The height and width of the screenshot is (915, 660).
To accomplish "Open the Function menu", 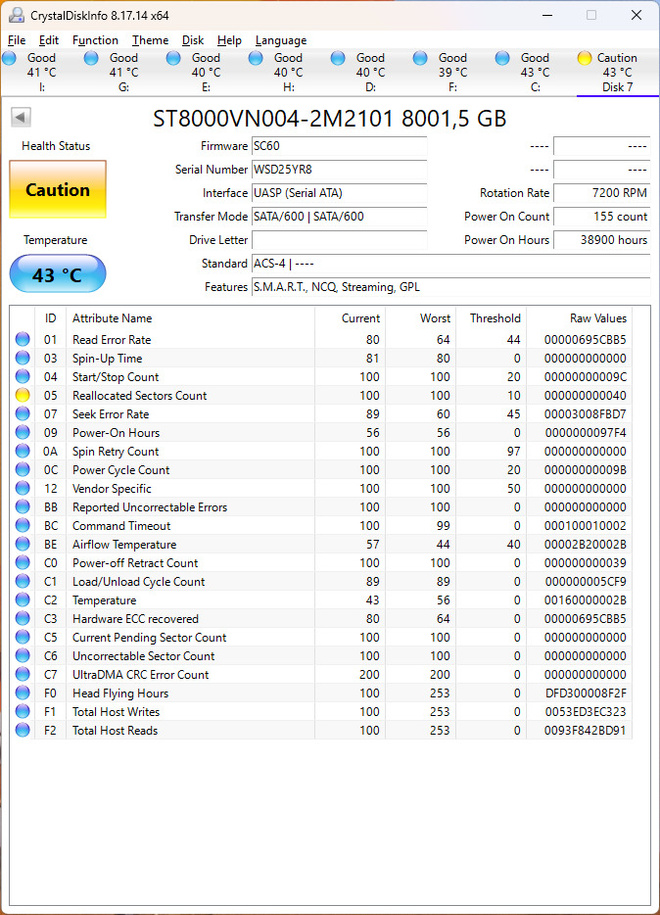I will (x=95, y=40).
